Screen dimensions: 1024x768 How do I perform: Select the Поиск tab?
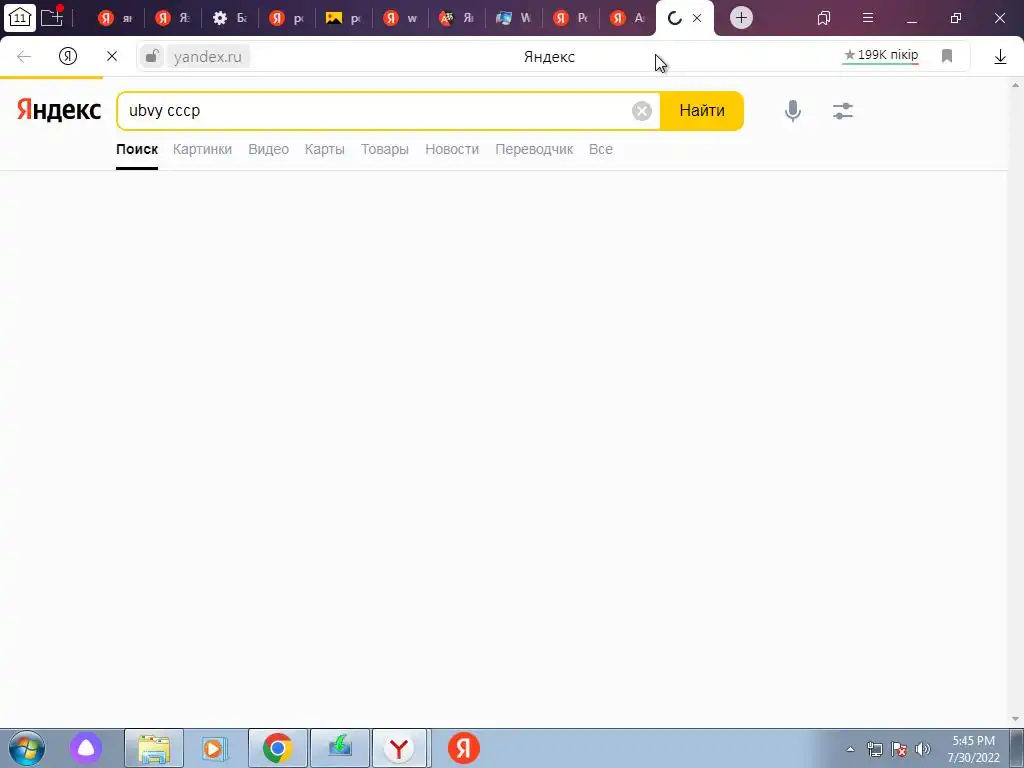[x=137, y=149]
